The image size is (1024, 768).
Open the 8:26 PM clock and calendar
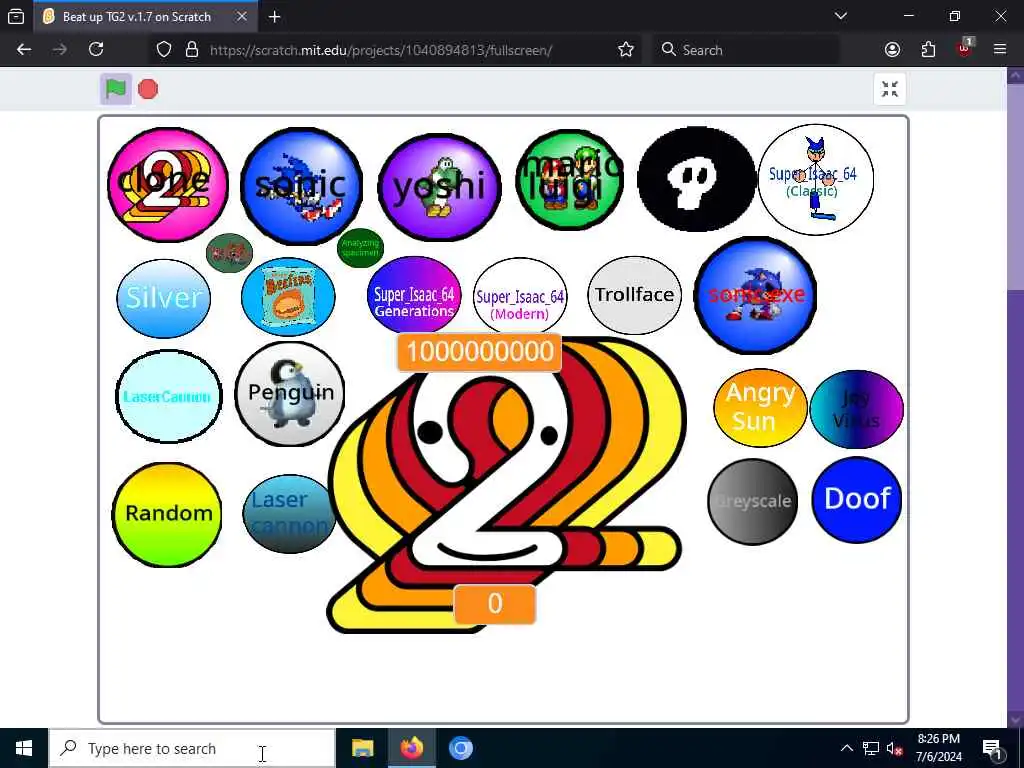(938, 748)
